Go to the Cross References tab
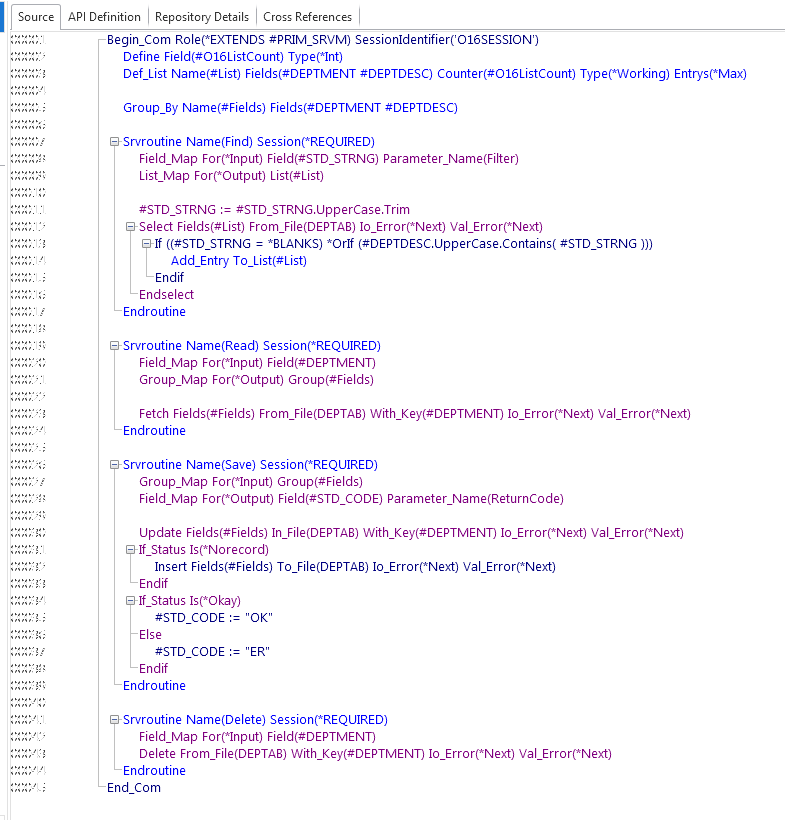The height and width of the screenshot is (820, 785). click(307, 17)
